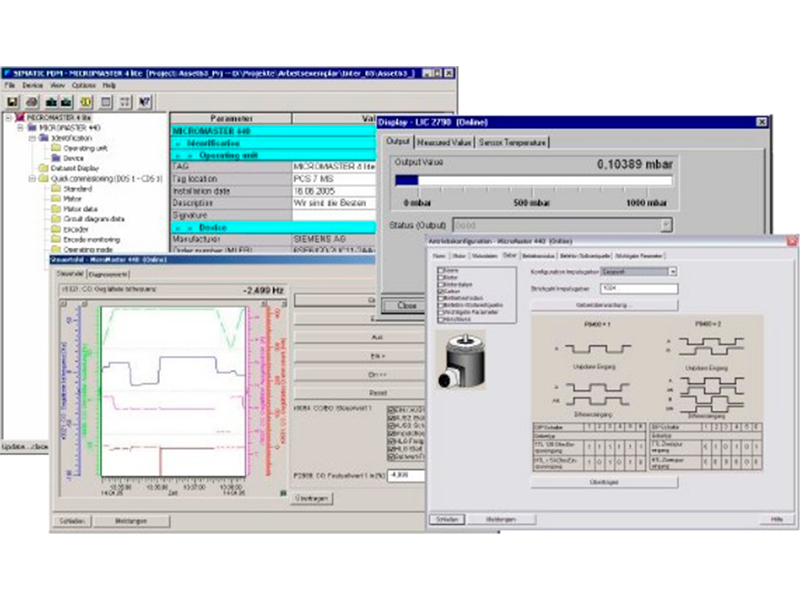Screen dimensions: 800x600
Task: Click the MICROMASTER 440 tree node icon
Action: [33, 128]
